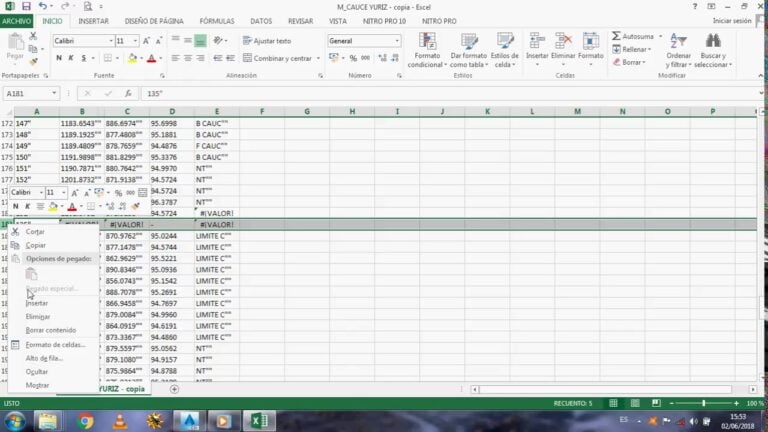Click the Format Painter brush icon
The image size is (768, 432).
point(33,62)
